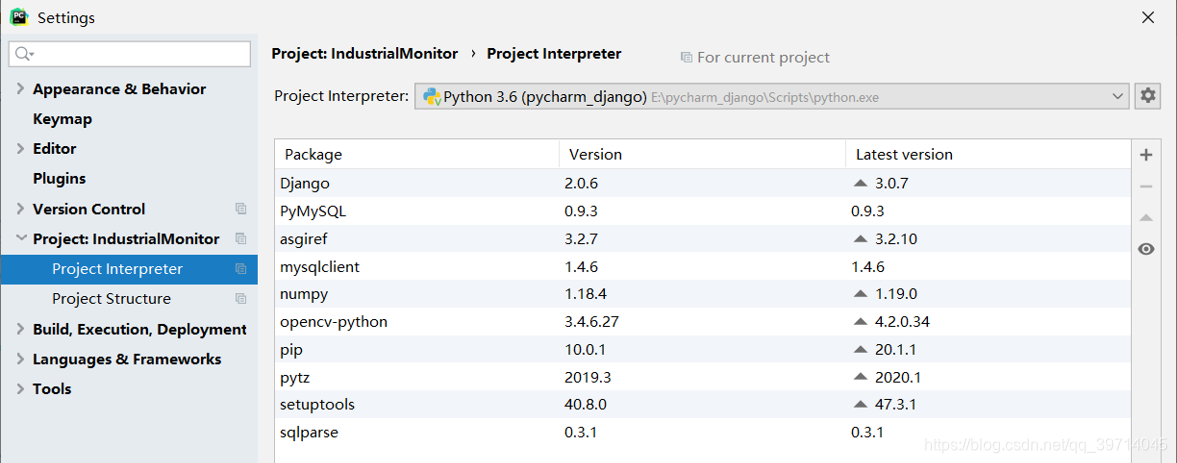Click the search magnifier icon

[24, 54]
